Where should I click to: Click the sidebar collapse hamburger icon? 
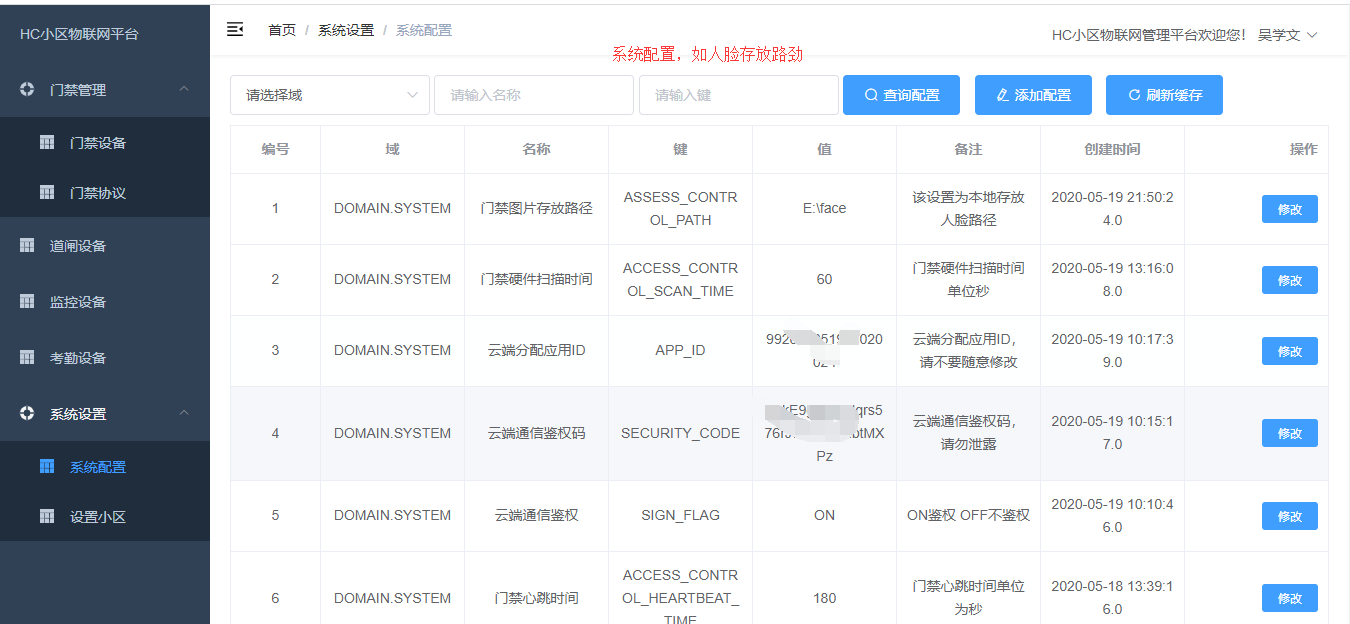(x=235, y=29)
